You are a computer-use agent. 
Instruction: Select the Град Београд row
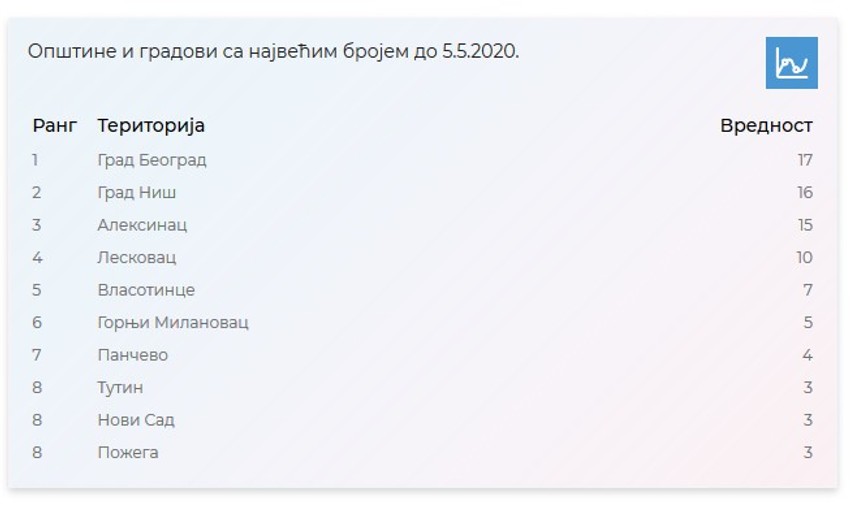point(152,160)
